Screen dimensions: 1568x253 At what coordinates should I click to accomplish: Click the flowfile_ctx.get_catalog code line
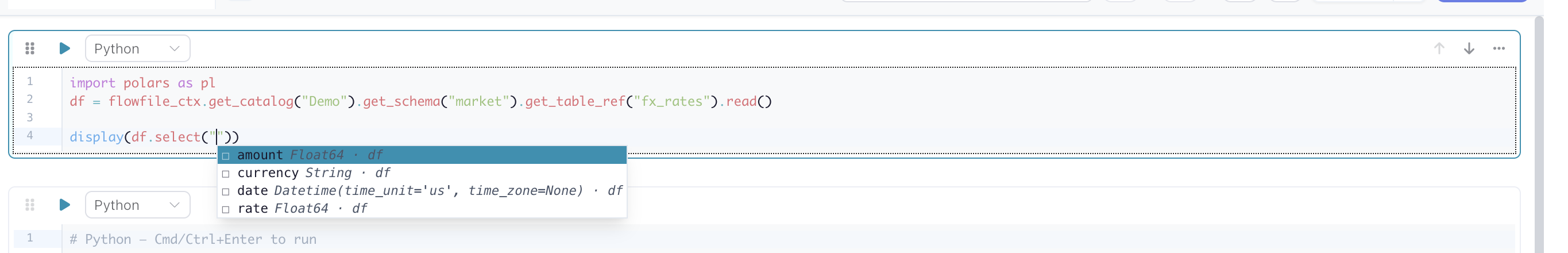point(420,101)
